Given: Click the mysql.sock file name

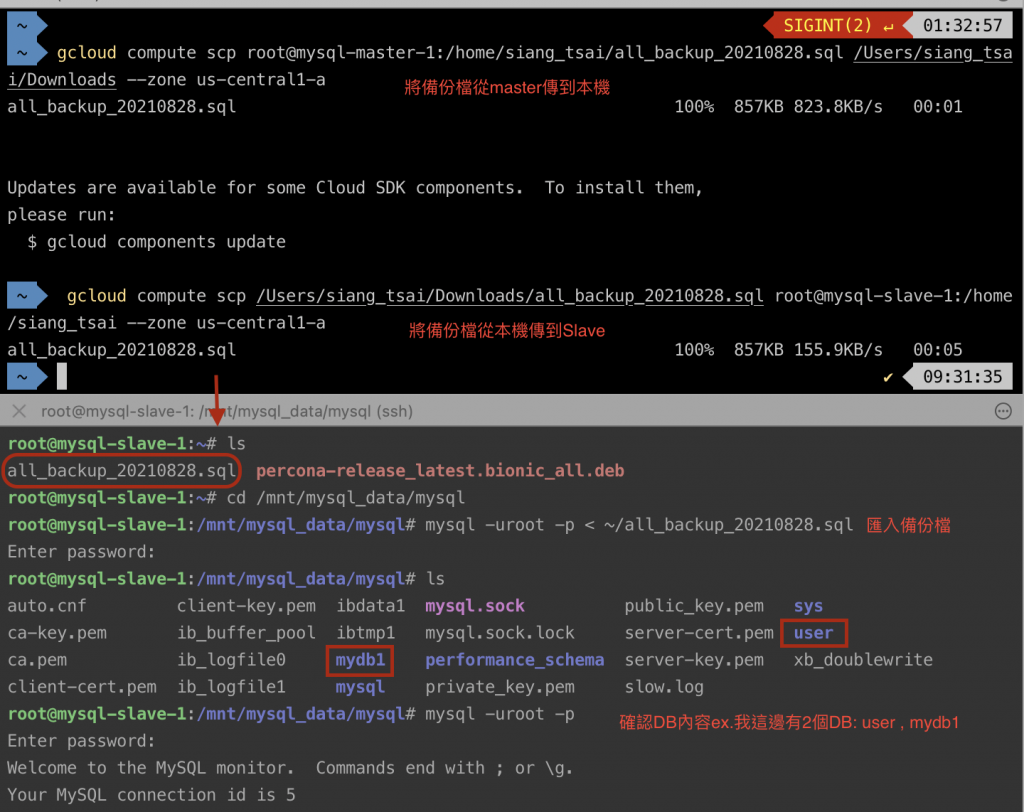Looking at the screenshot, I should click(475, 606).
